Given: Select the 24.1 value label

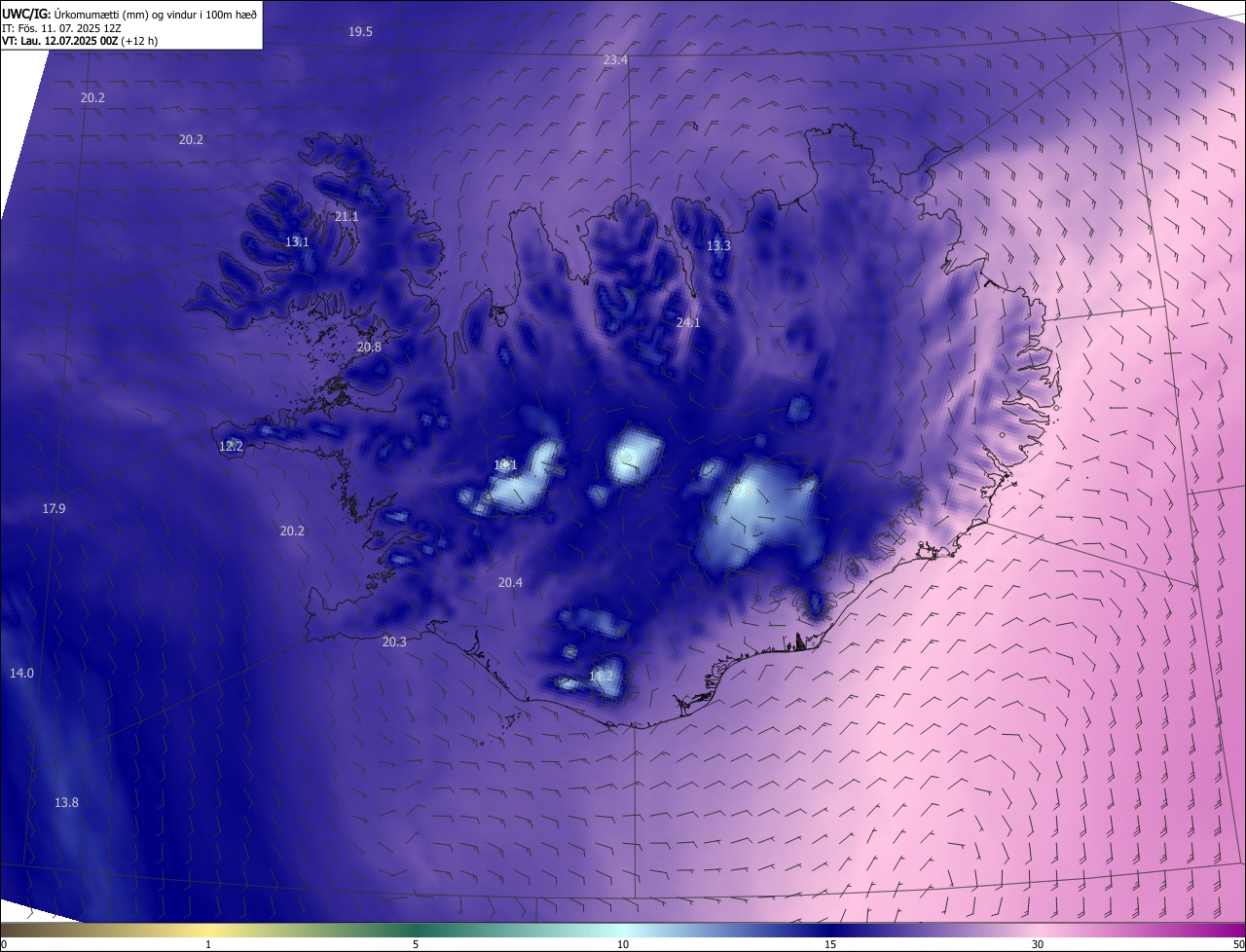Looking at the screenshot, I should [x=688, y=322].
